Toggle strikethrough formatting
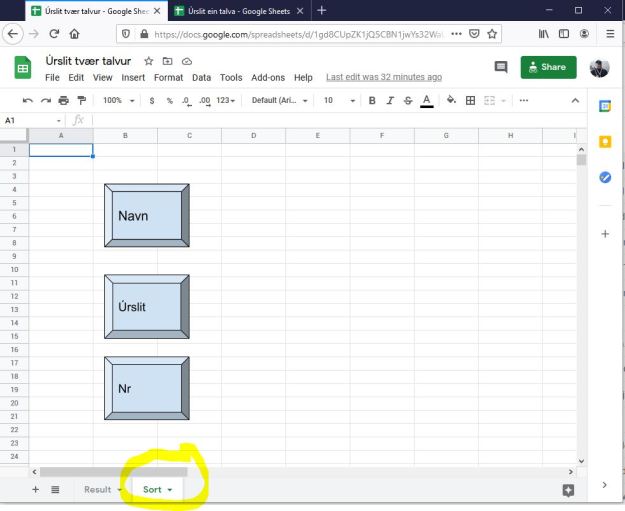This screenshot has height=511, width=625. (x=408, y=100)
